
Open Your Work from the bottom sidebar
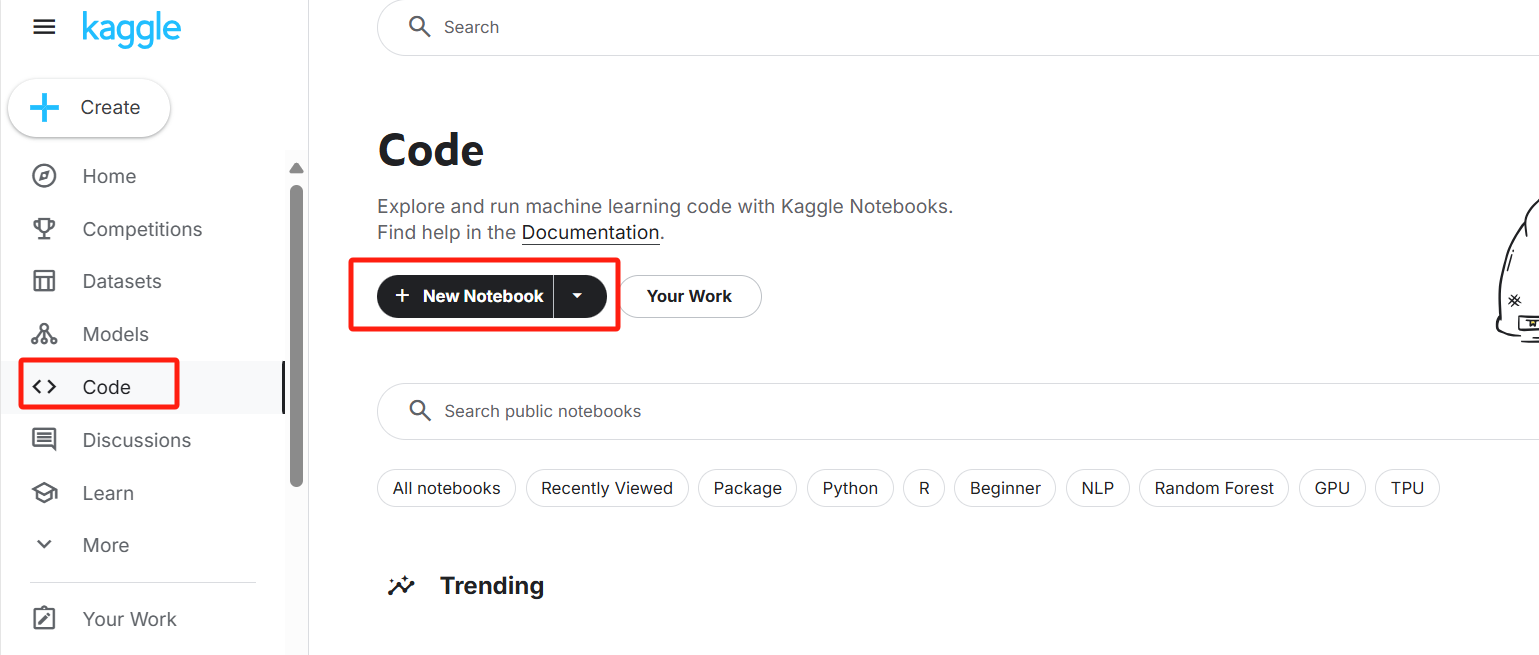(129, 618)
